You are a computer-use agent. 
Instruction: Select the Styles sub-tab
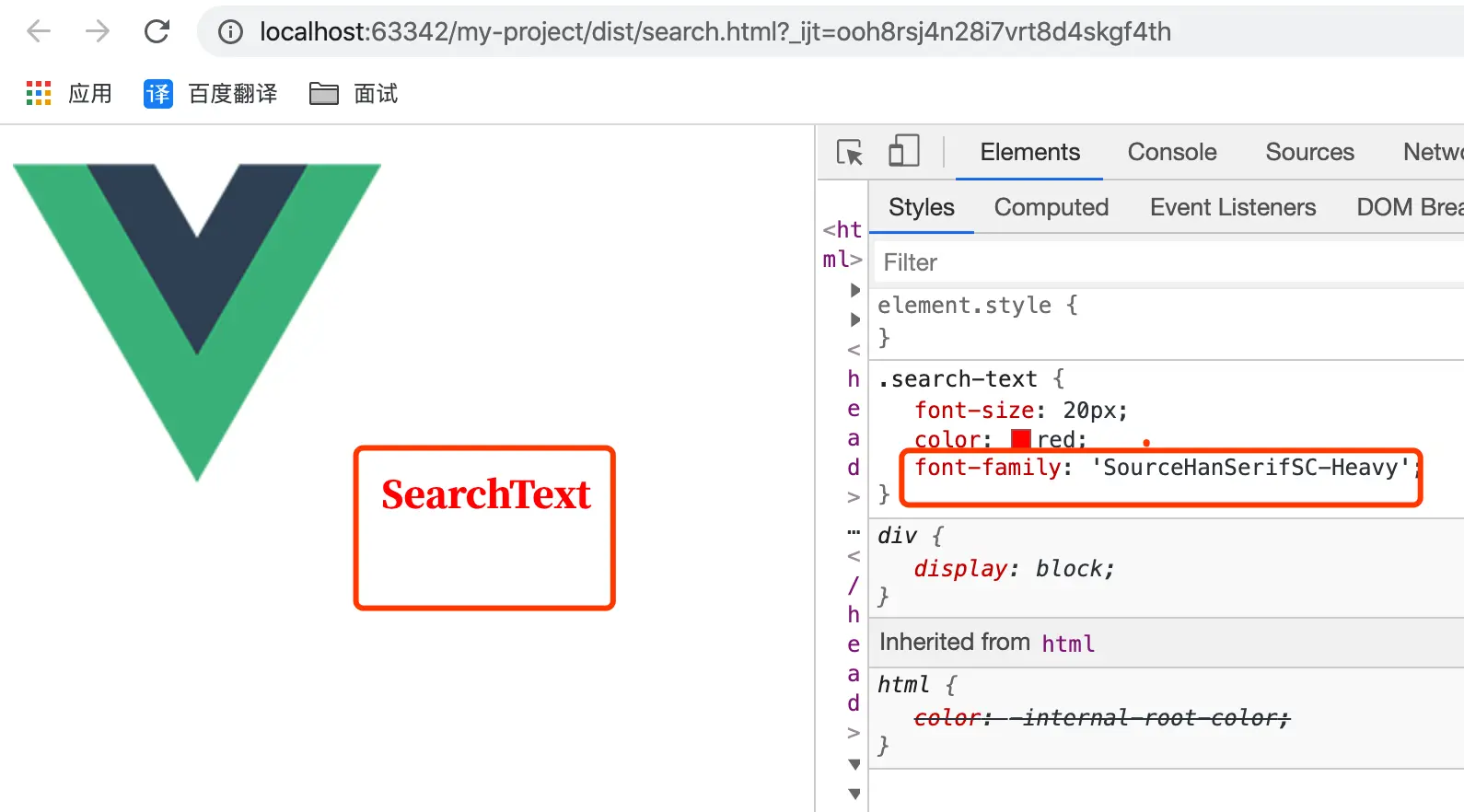(922, 207)
